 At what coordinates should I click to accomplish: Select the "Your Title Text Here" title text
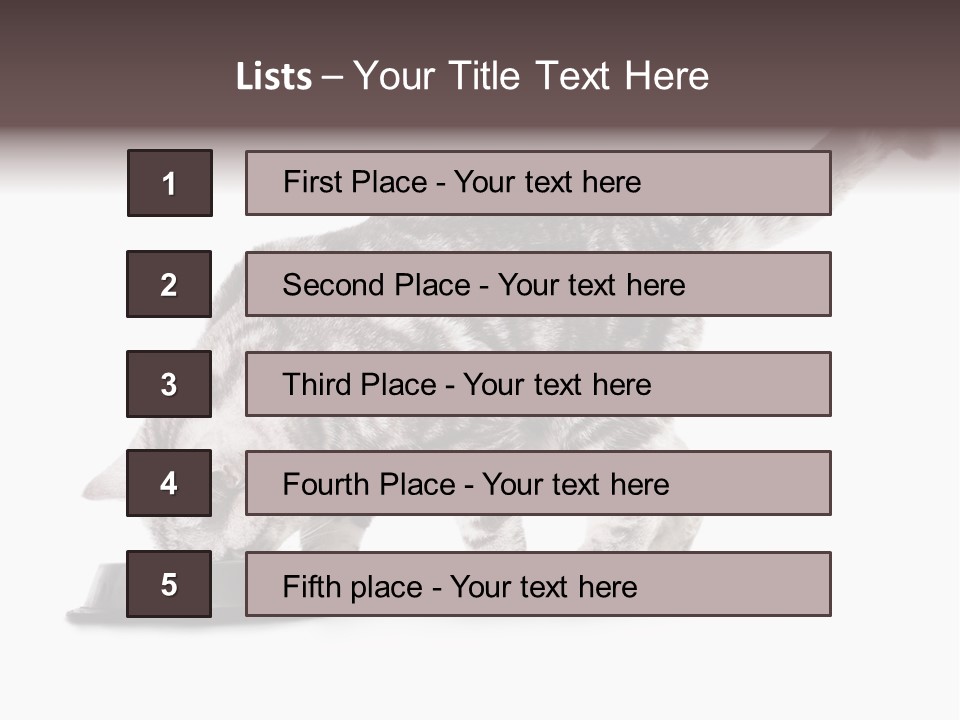[x=531, y=76]
